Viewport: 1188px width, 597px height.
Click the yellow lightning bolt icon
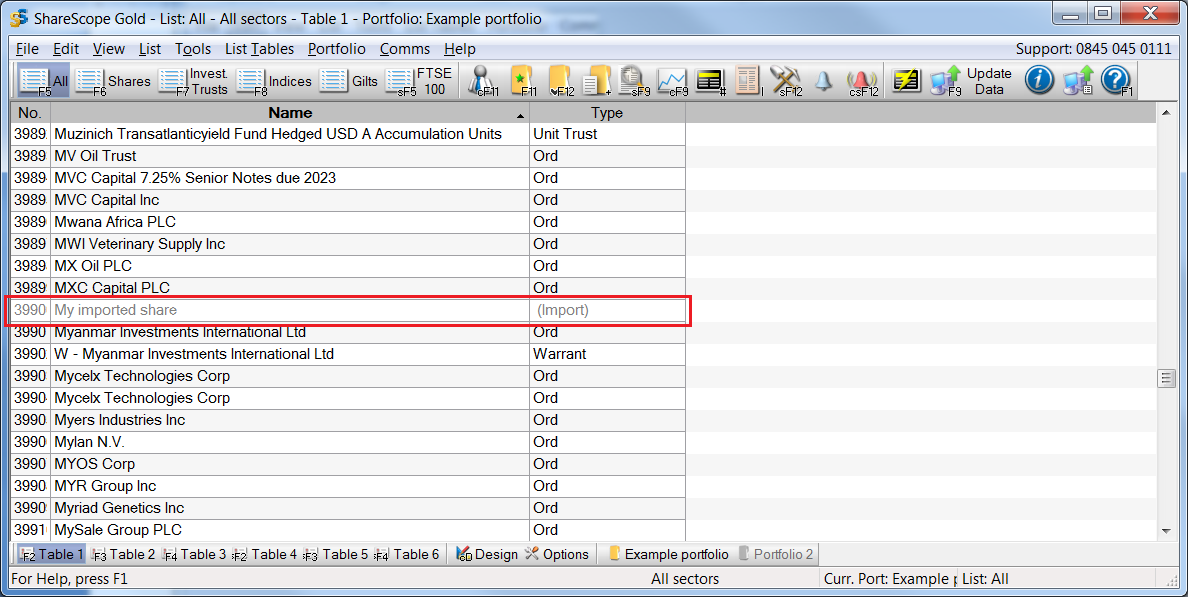[906, 81]
